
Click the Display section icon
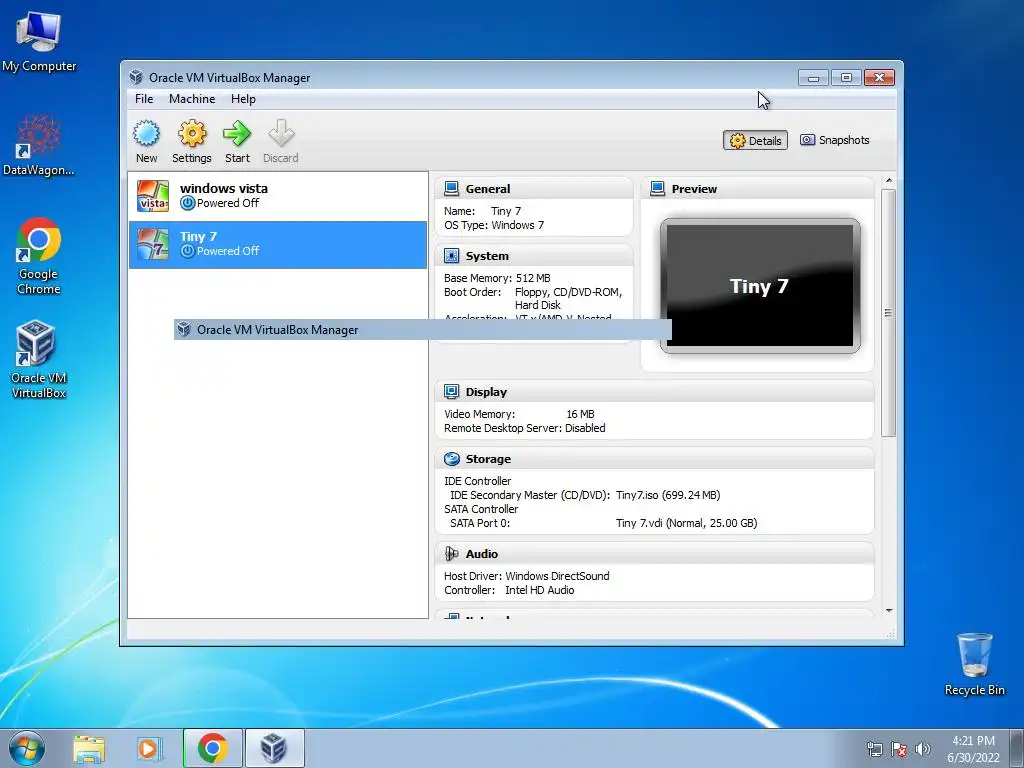pos(451,392)
